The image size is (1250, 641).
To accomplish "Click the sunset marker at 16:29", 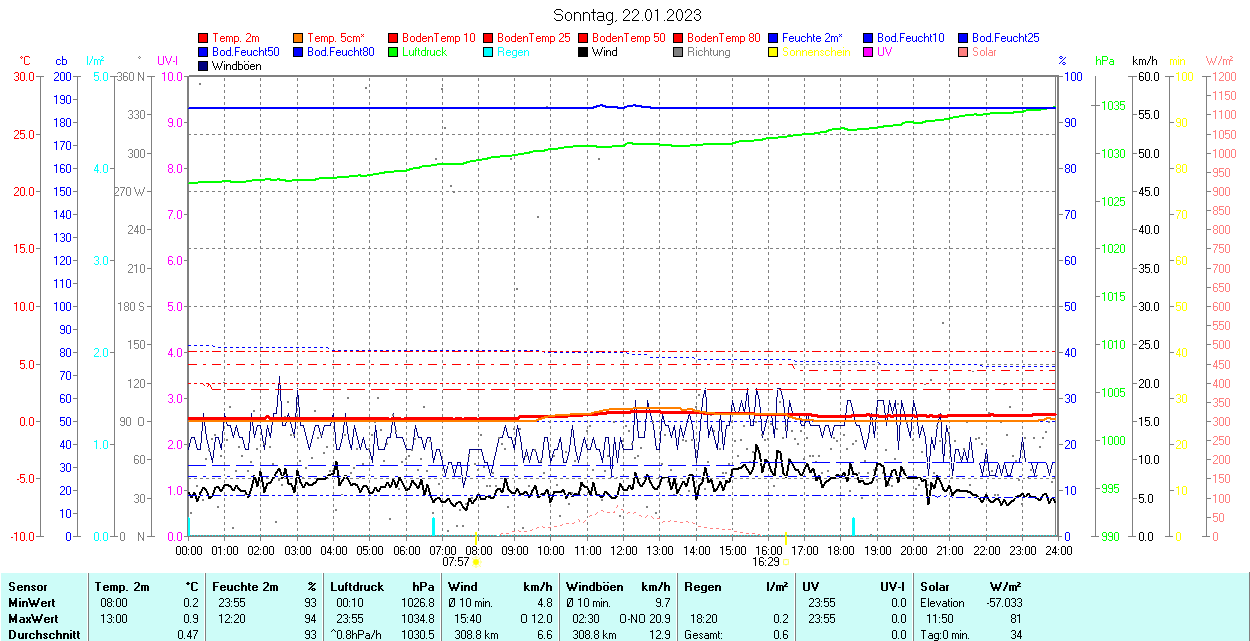I will coord(786,562).
